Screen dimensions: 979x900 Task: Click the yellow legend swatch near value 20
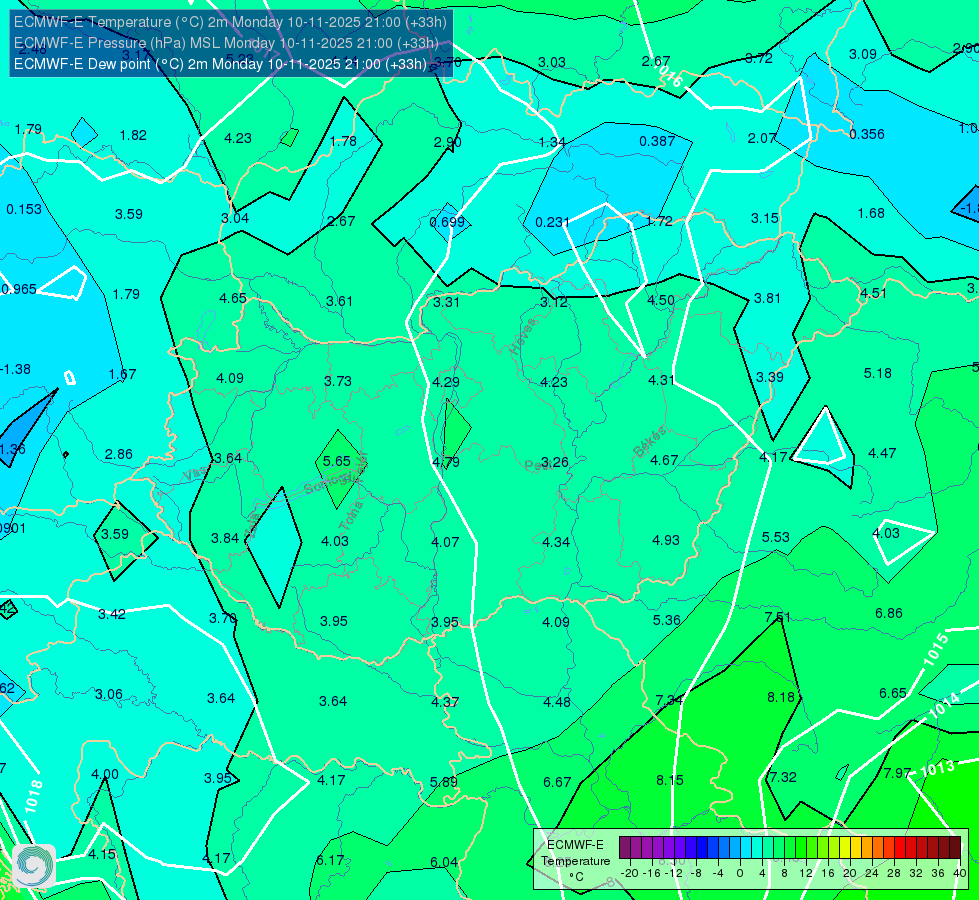click(x=845, y=848)
